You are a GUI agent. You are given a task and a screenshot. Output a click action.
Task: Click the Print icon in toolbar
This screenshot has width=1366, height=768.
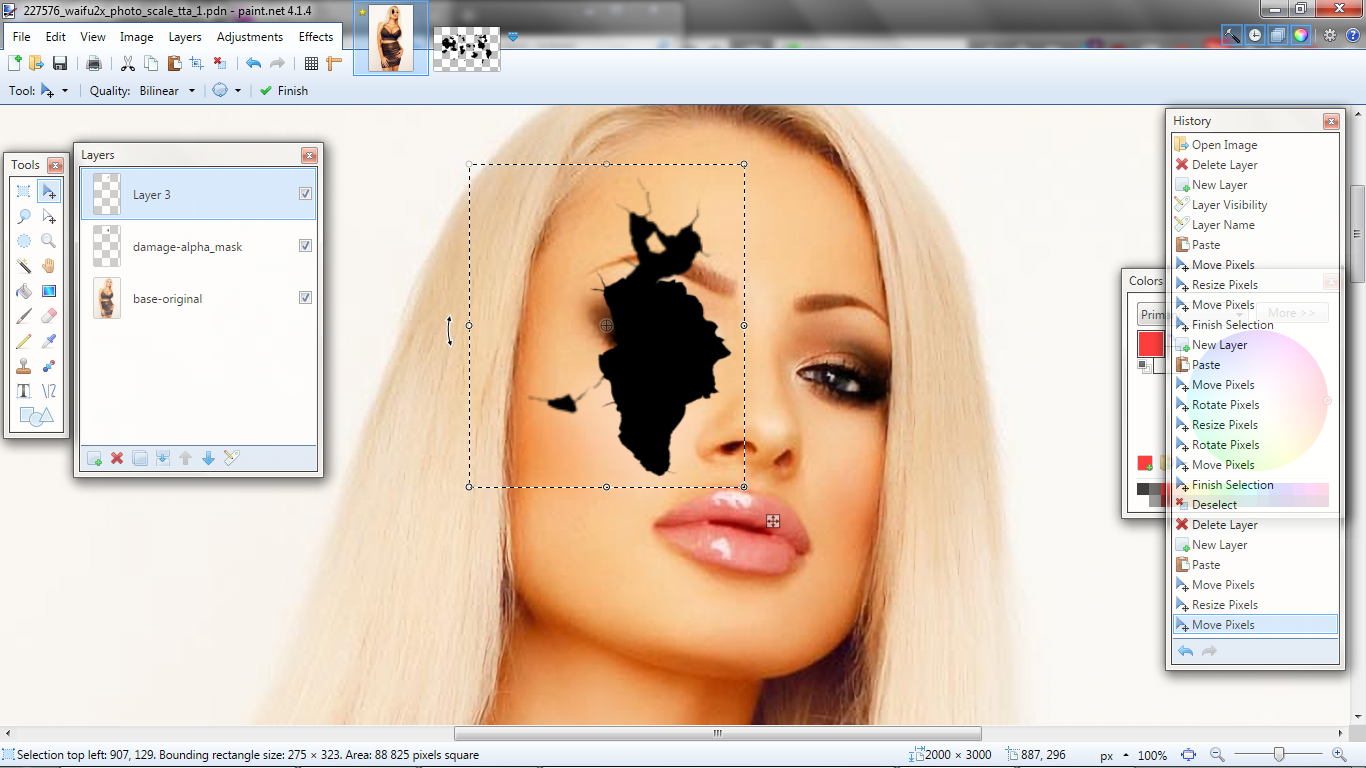coord(94,63)
